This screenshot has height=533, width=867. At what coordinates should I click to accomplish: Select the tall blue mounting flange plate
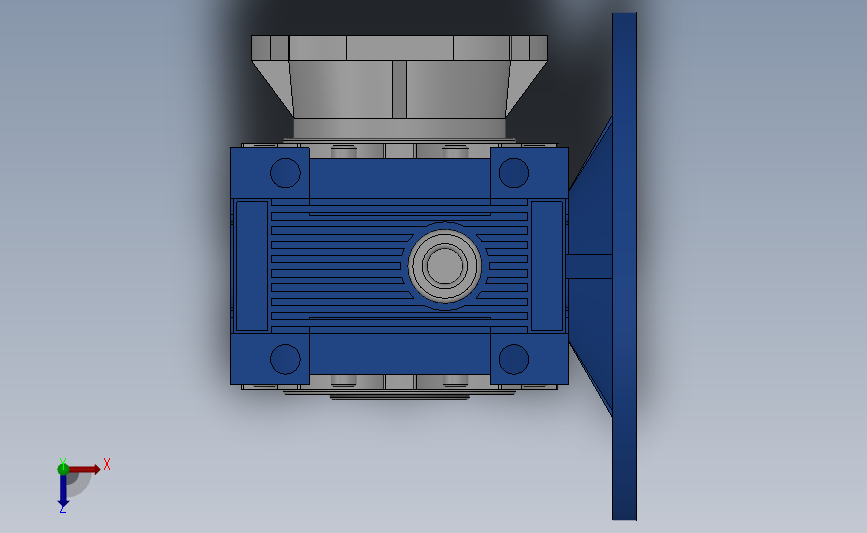[624, 266]
